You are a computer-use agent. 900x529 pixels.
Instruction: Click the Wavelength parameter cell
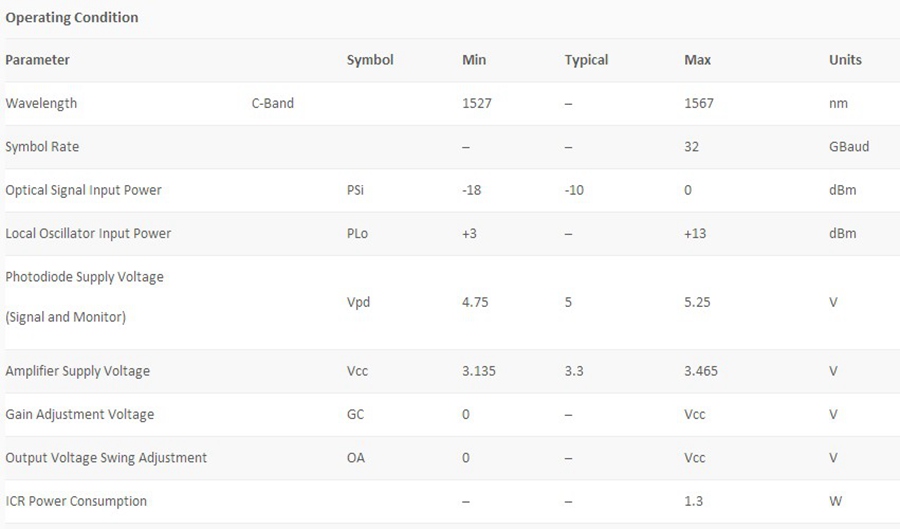pos(41,103)
